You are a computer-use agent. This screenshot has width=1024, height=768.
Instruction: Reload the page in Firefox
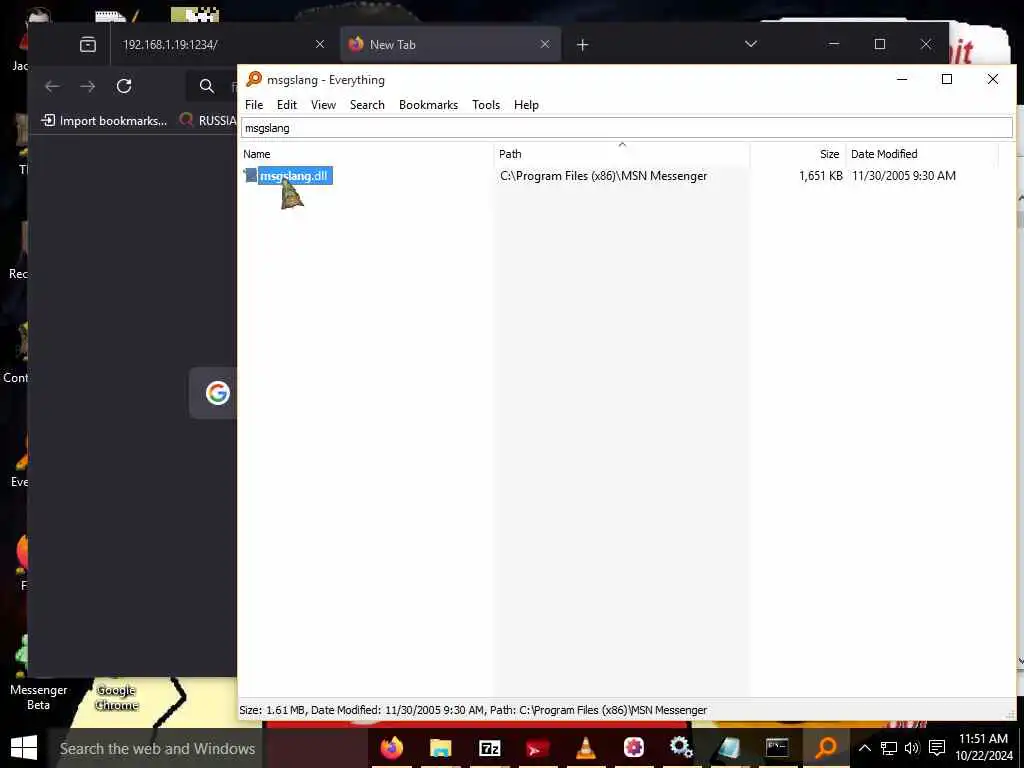pyautogui.click(x=124, y=86)
